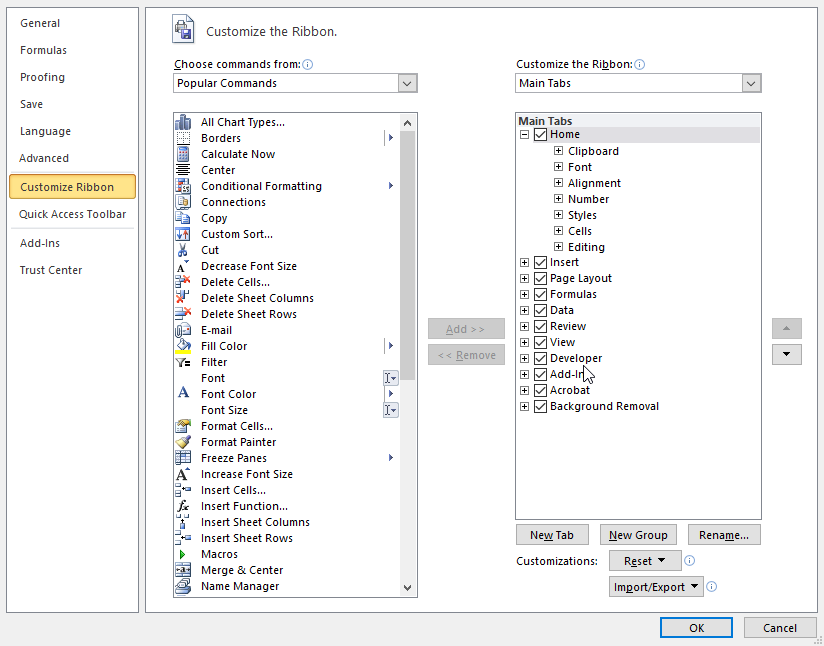Viewport: 824px width, 646px height.
Task: Switch to the Quick Access Toolbar category
Action: (72, 214)
